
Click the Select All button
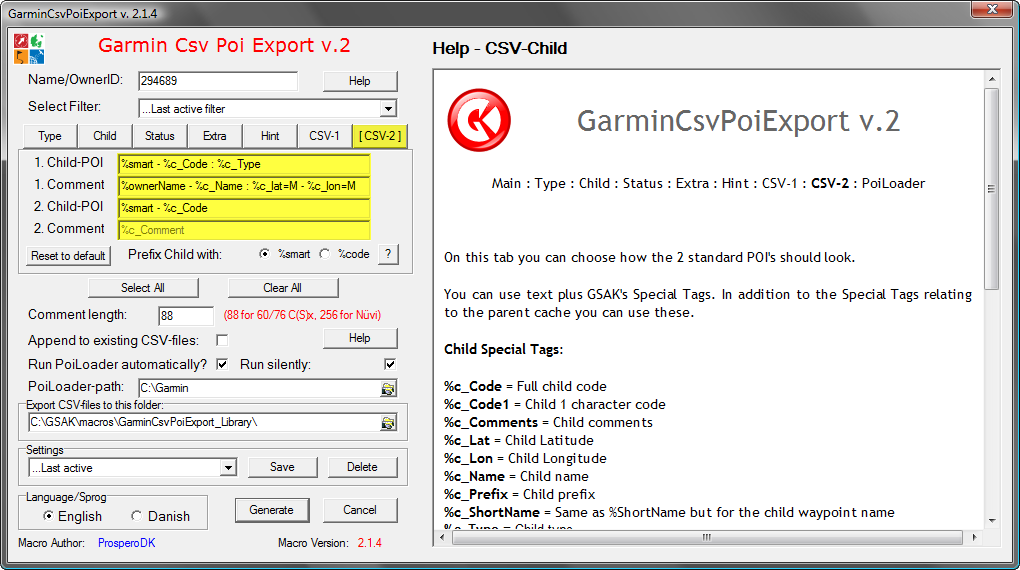(143, 288)
